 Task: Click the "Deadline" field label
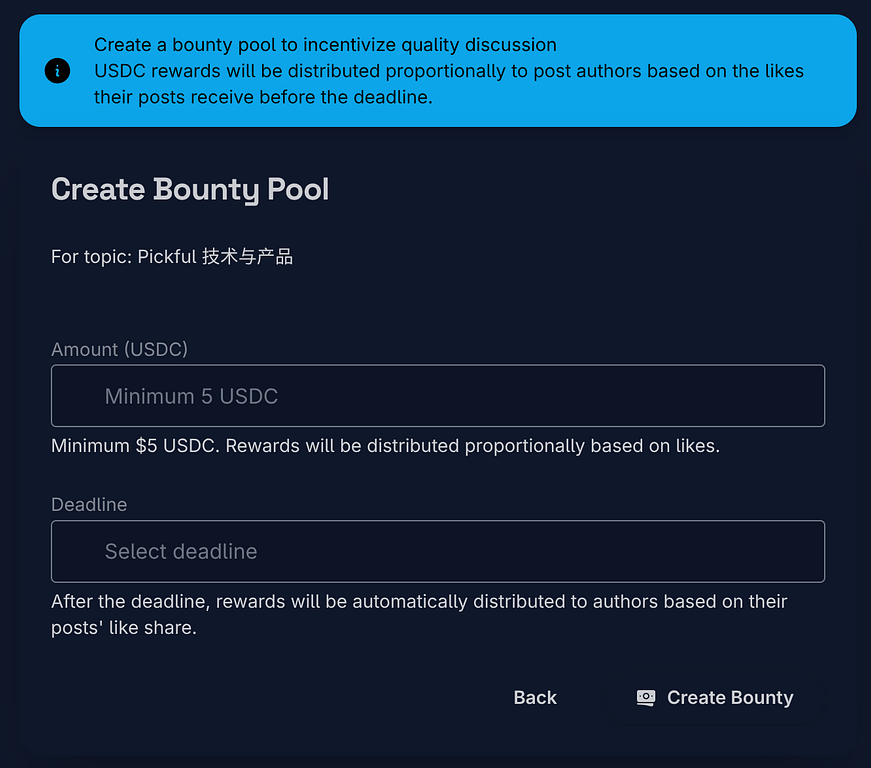point(89,505)
